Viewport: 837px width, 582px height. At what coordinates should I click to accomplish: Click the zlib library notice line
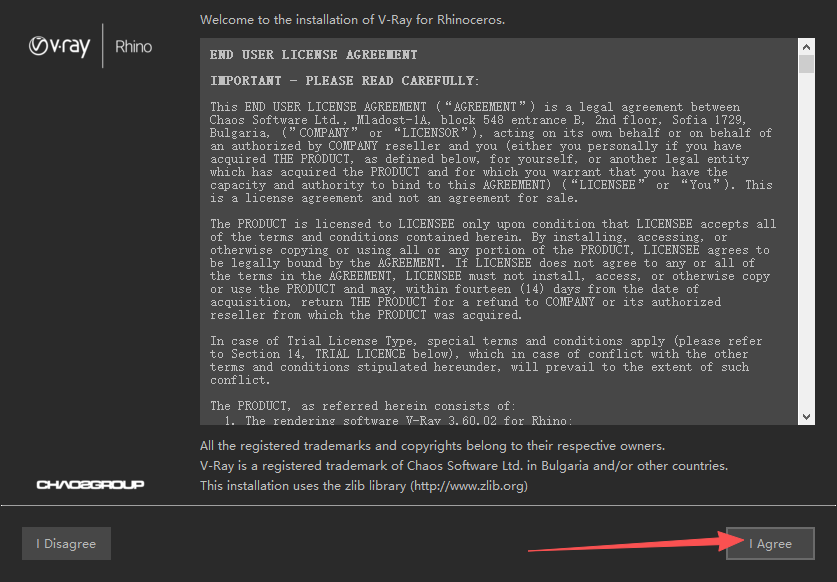[364, 485]
